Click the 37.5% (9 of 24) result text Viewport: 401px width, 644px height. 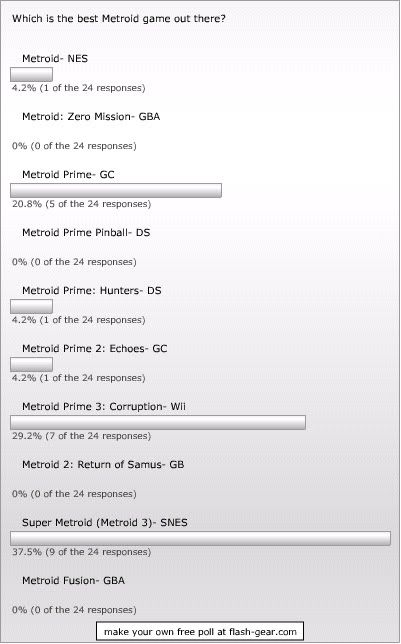point(81,552)
